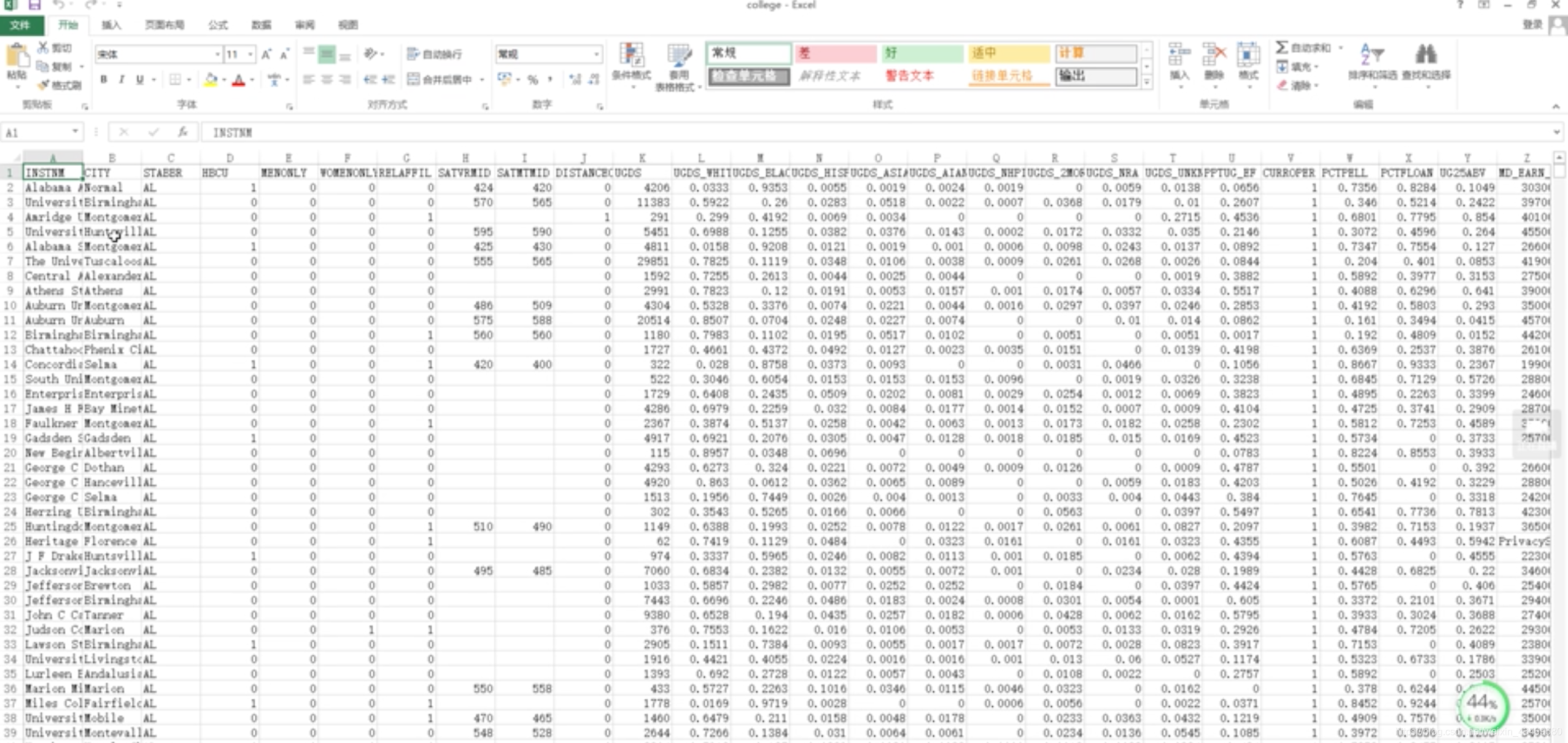Switch to the Home tab

(x=68, y=25)
